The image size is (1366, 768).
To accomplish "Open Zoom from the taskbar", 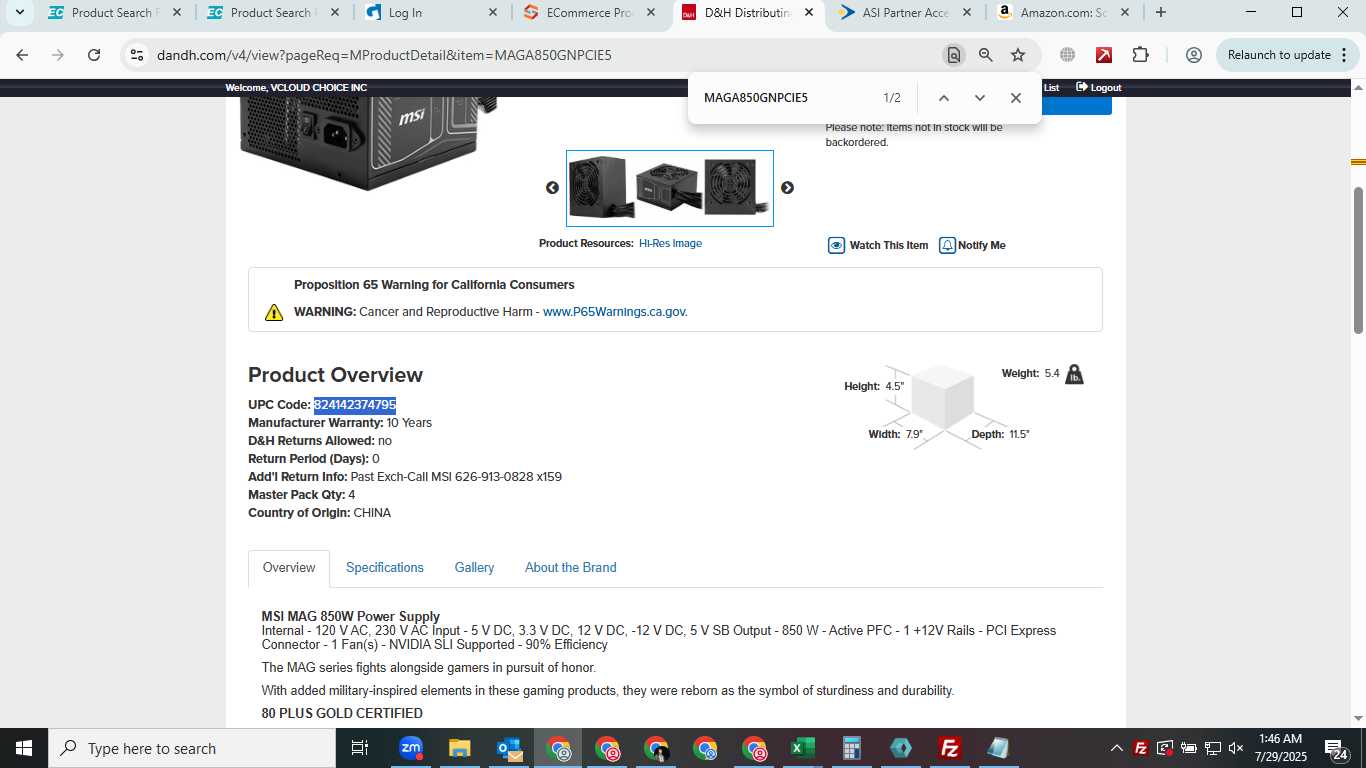I will [410, 748].
